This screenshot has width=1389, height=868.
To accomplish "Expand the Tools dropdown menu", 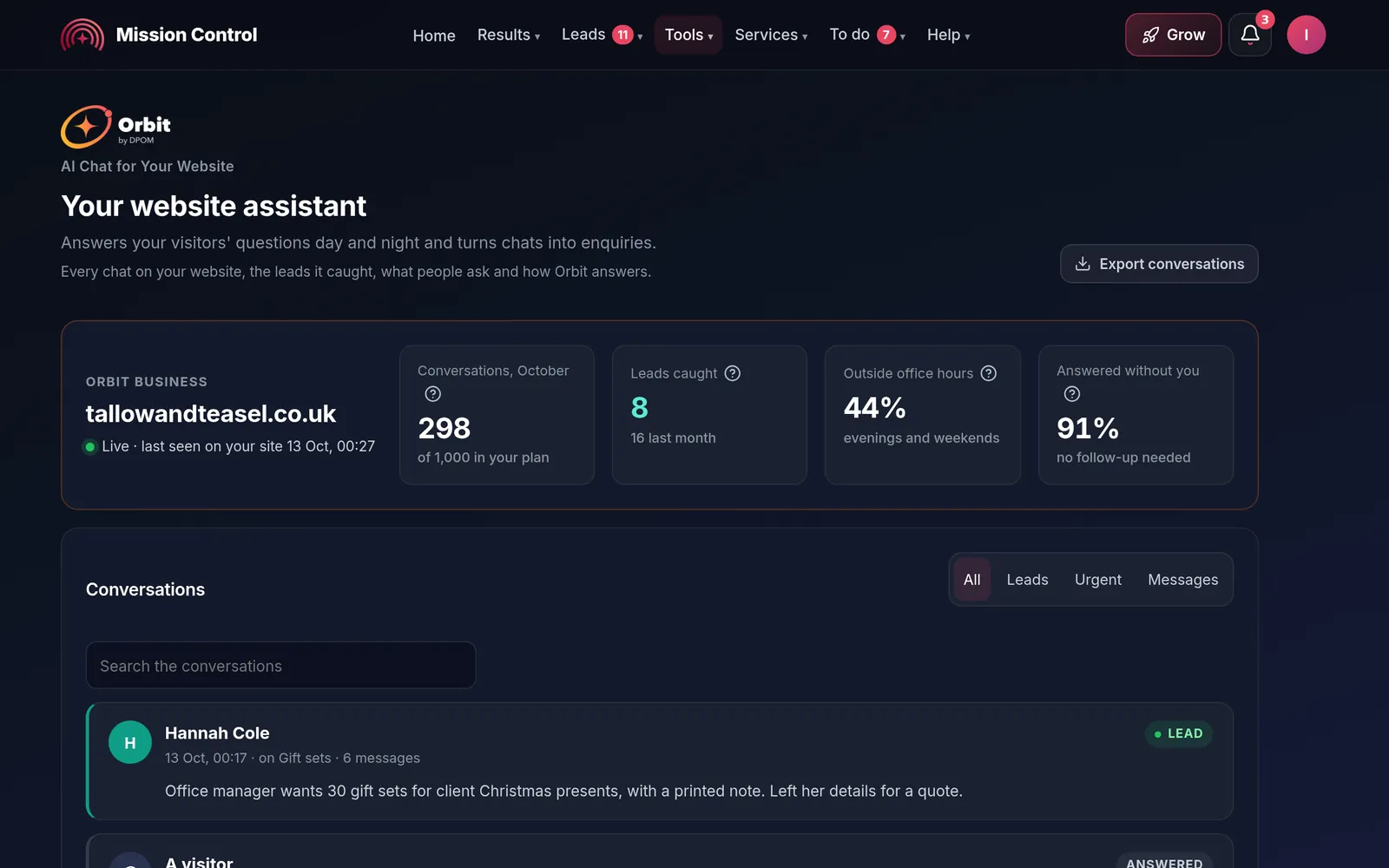I will pos(688,35).
